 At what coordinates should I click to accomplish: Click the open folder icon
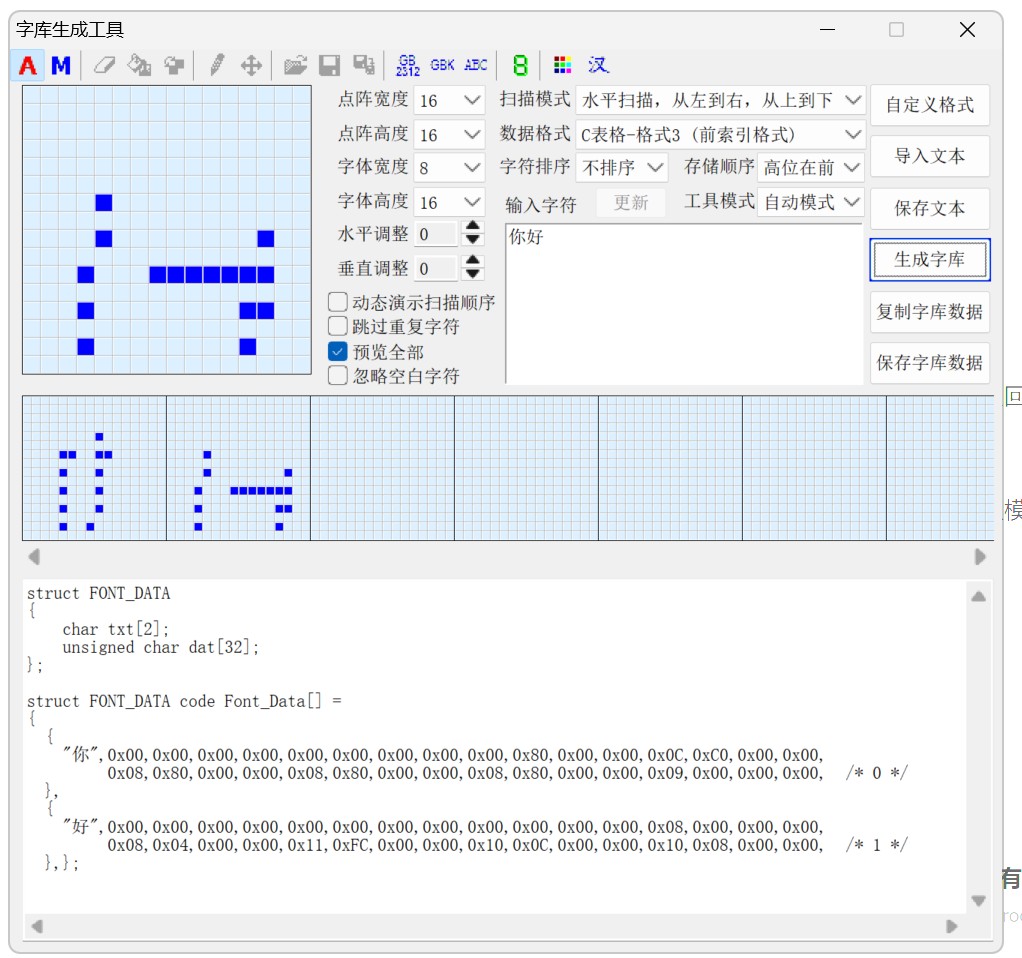pos(294,66)
